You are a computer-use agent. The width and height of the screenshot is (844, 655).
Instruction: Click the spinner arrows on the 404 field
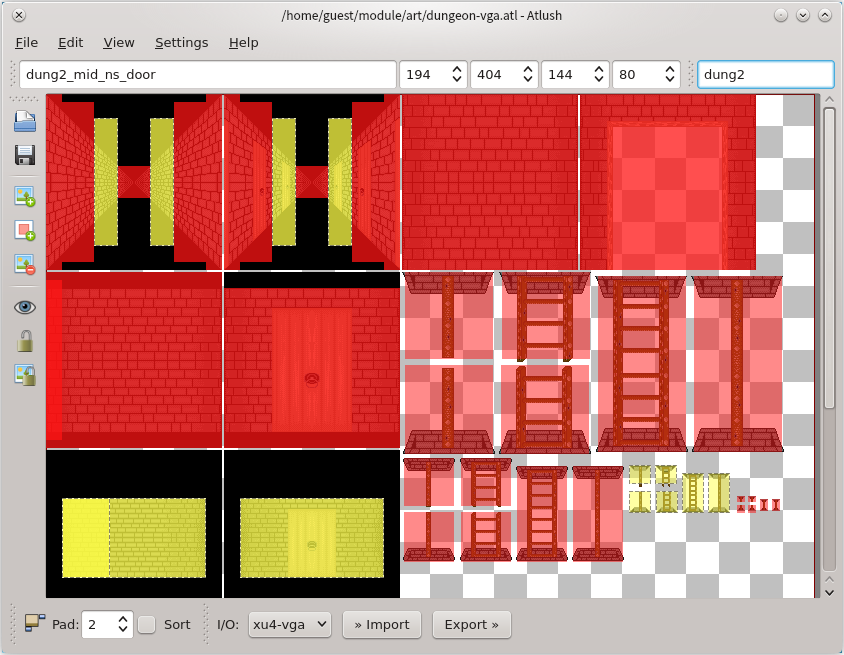(x=528, y=74)
